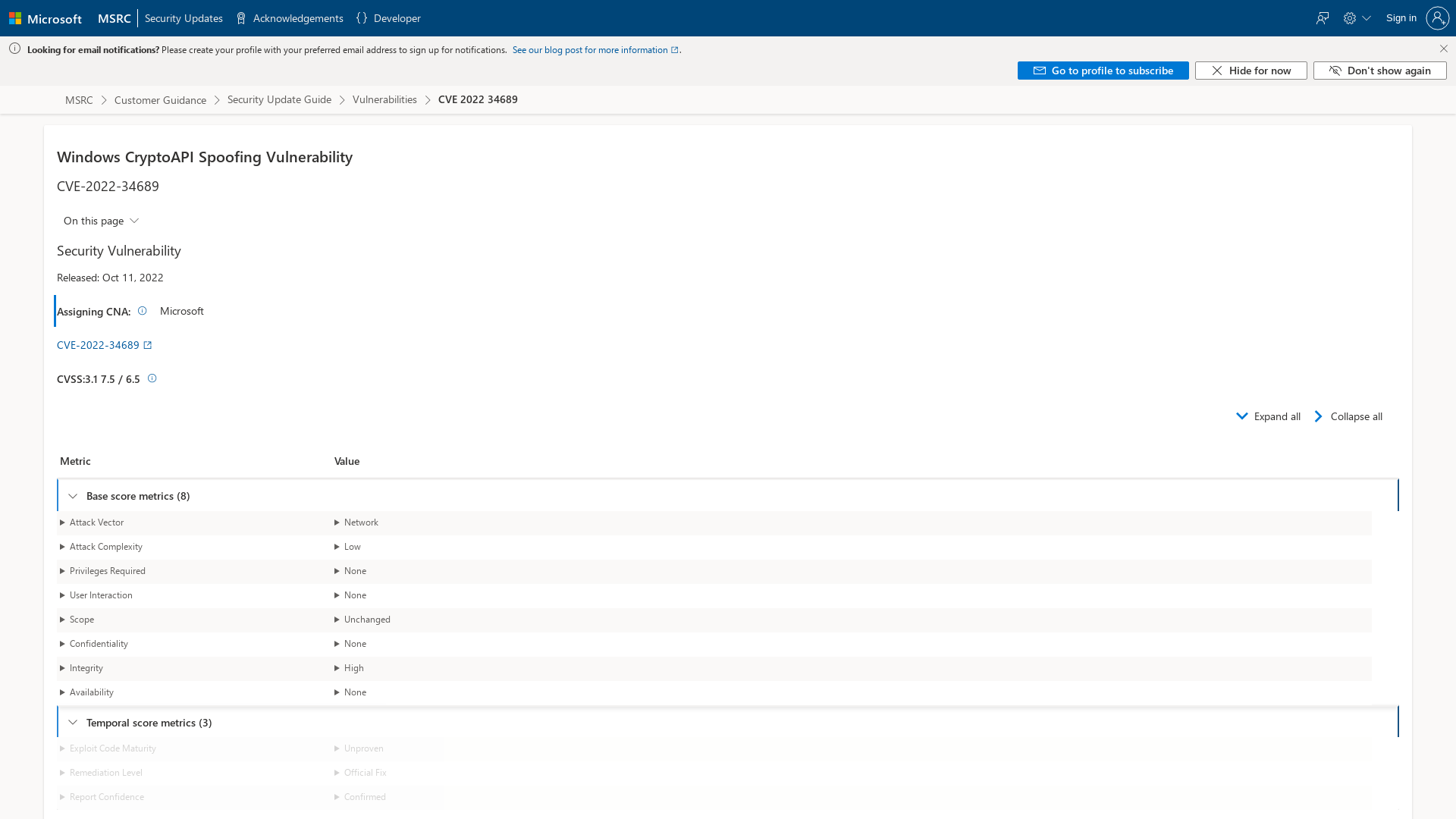Click the Microsoft logo in the header

tap(46, 18)
